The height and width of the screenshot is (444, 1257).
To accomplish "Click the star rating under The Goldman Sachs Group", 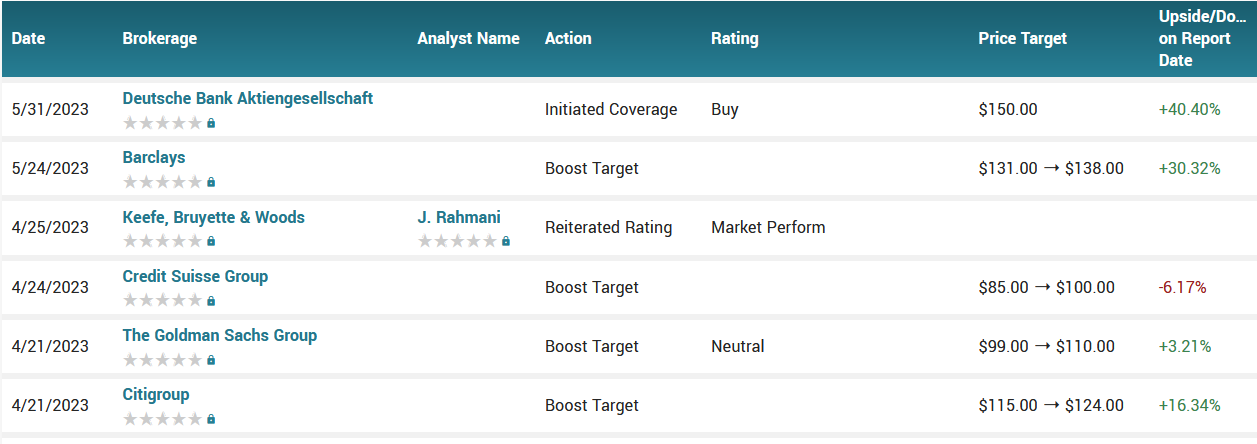I will coord(162,360).
